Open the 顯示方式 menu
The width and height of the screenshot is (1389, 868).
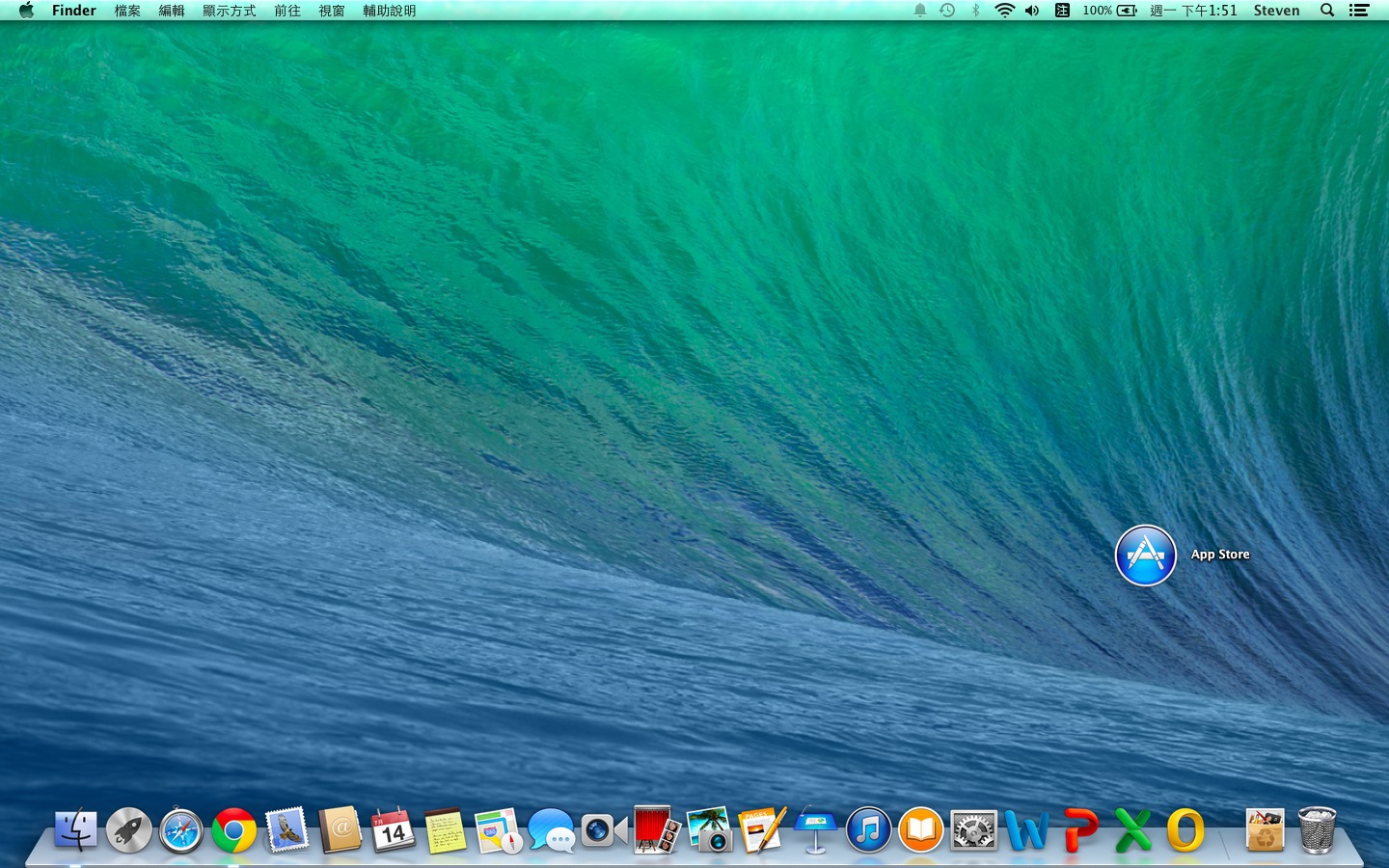(x=230, y=11)
